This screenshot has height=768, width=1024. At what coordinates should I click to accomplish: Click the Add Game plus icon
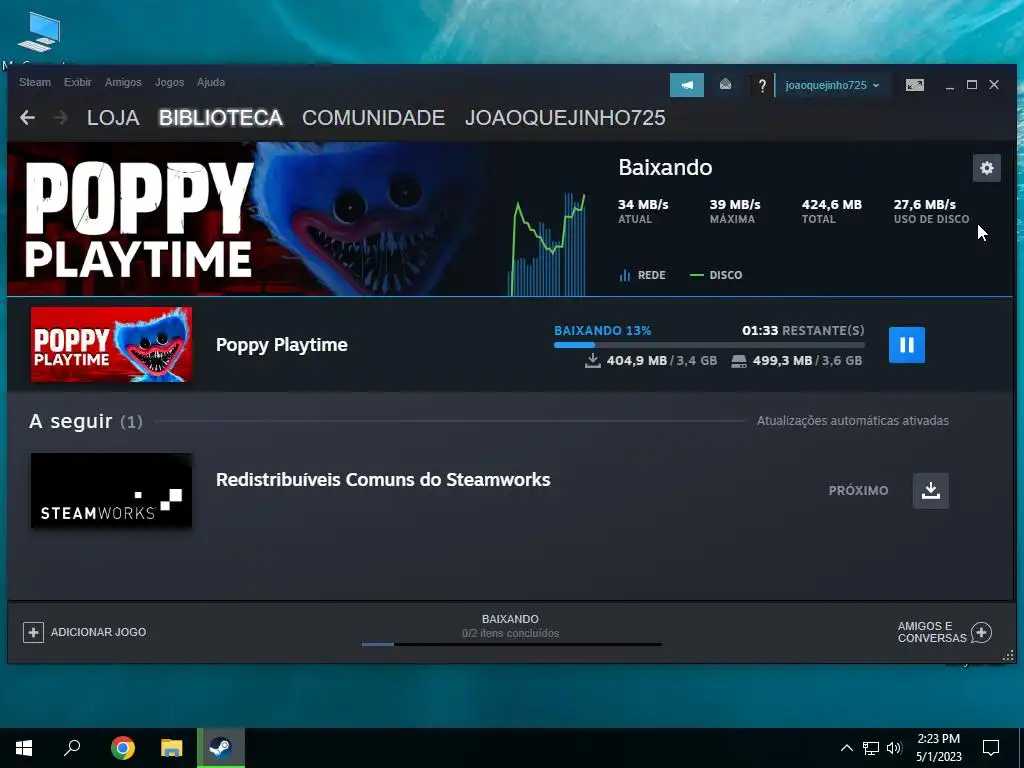33,632
